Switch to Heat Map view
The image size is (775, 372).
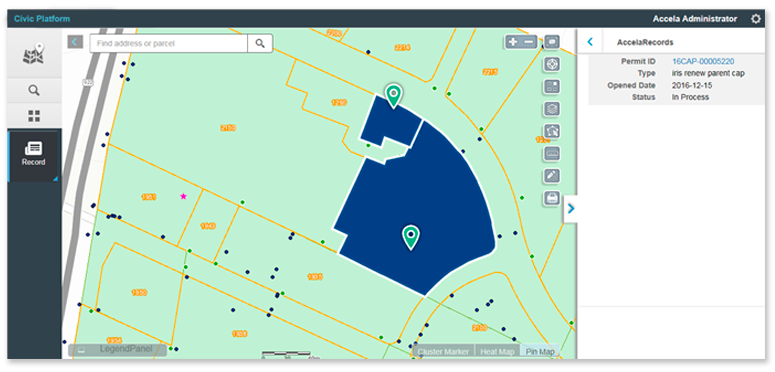coord(497,351)
